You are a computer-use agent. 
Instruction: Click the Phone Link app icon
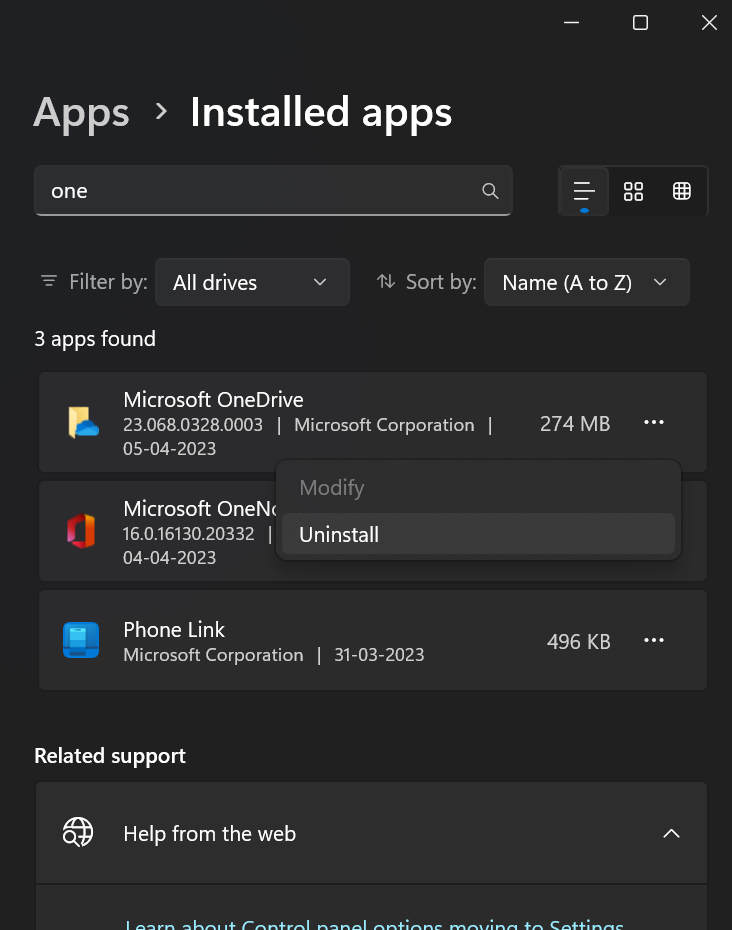pos(81,640)
